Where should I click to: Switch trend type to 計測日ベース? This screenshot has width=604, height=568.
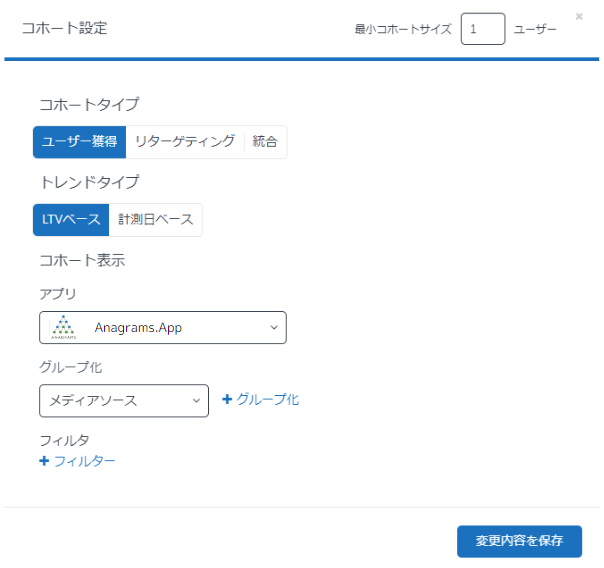[x=155, y=220]
